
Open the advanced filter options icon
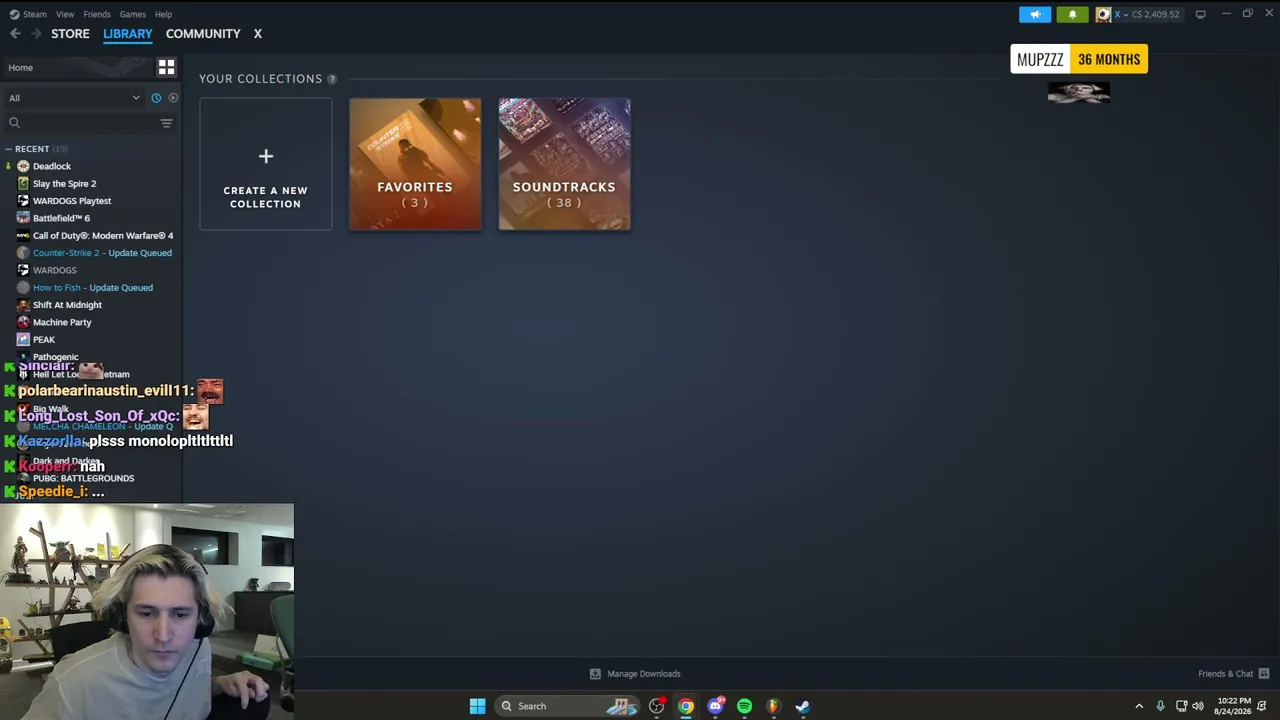coord(166,123)
